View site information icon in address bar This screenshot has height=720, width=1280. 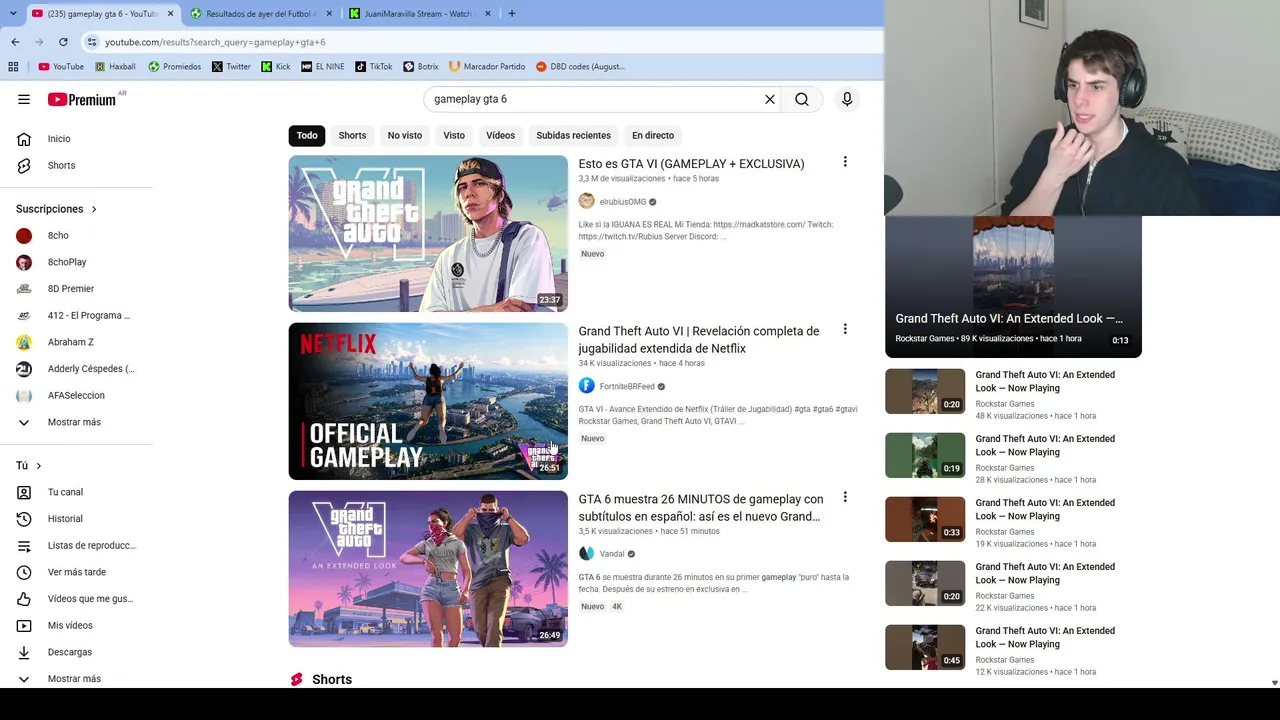point(92,42)
